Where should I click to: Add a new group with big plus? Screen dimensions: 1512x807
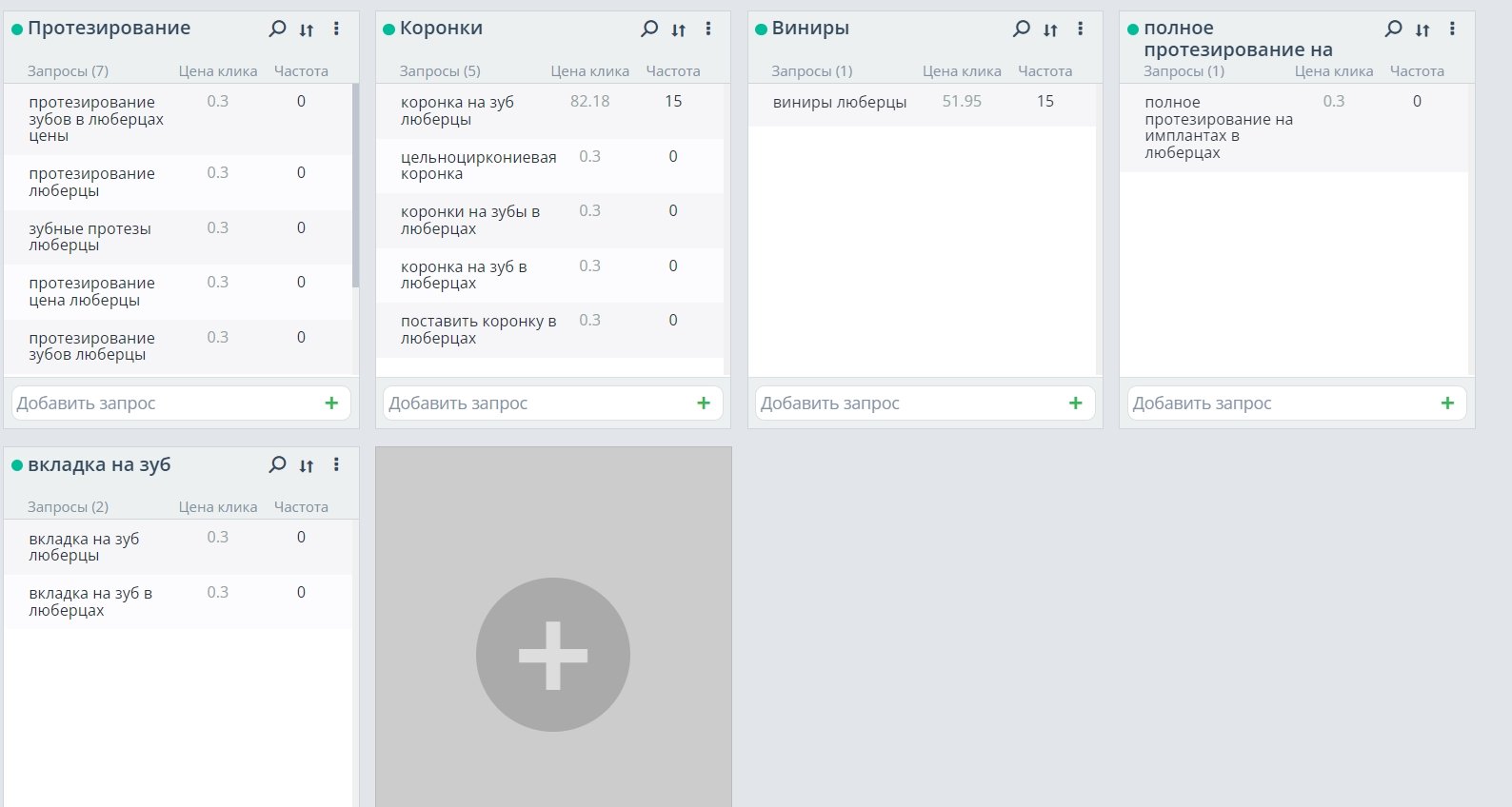tap(553, 655)
